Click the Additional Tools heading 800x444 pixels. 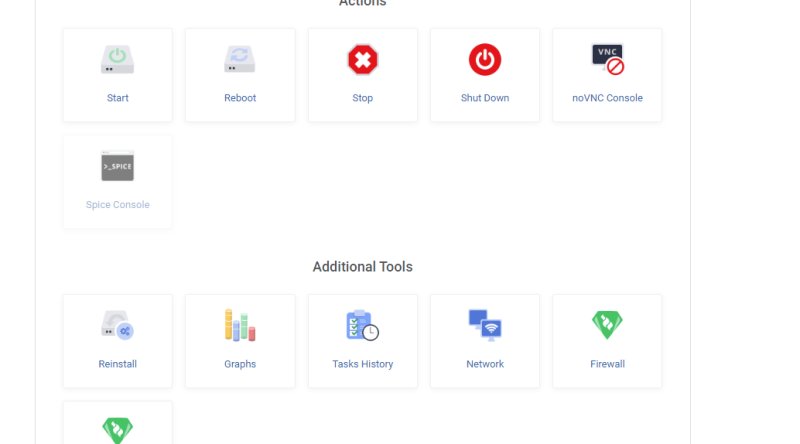point(363,266)
